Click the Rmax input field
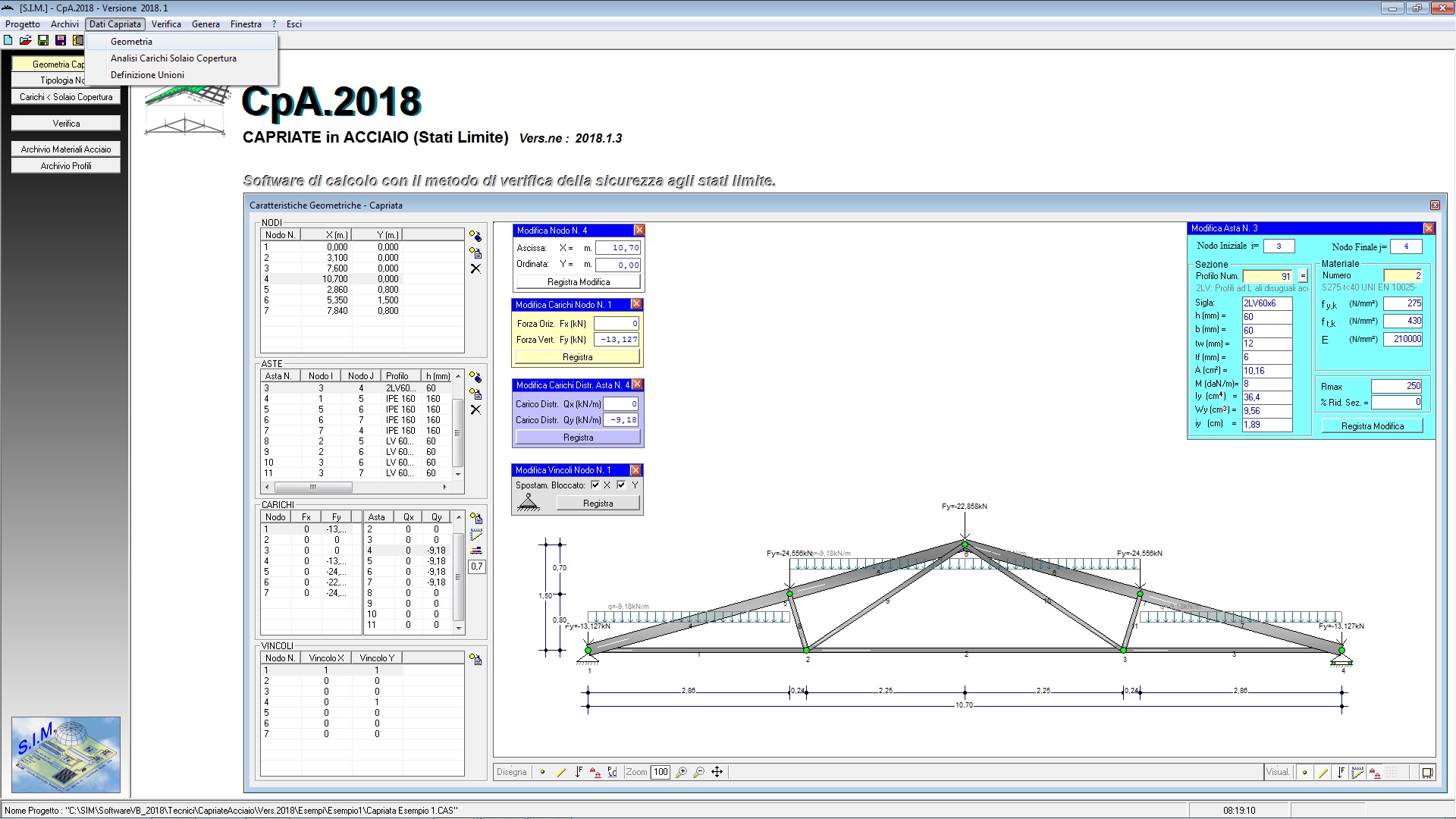Viewport: 1456px width, 819px height. [x=1397, y=386]
